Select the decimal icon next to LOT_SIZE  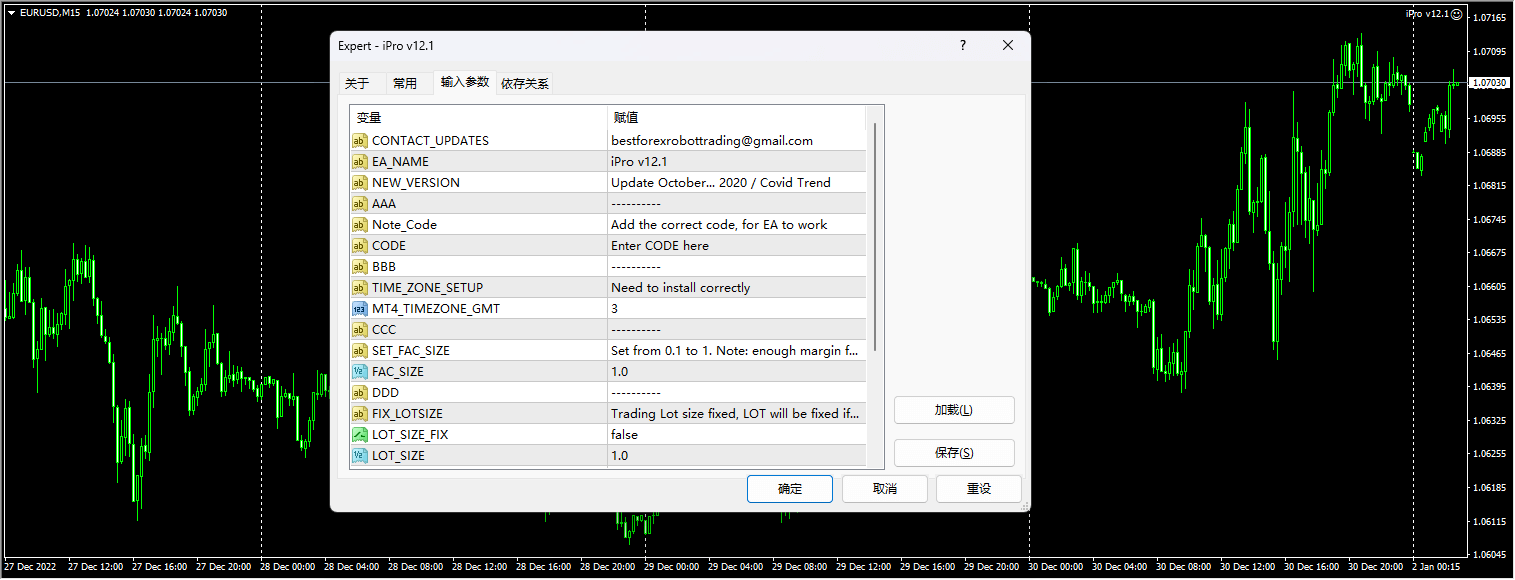point(360,455)
